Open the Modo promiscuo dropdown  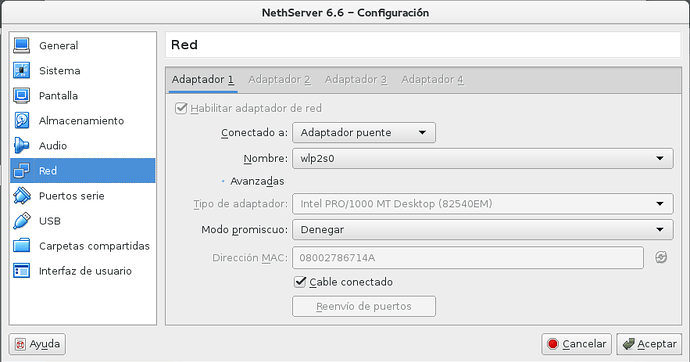[483, 230]
